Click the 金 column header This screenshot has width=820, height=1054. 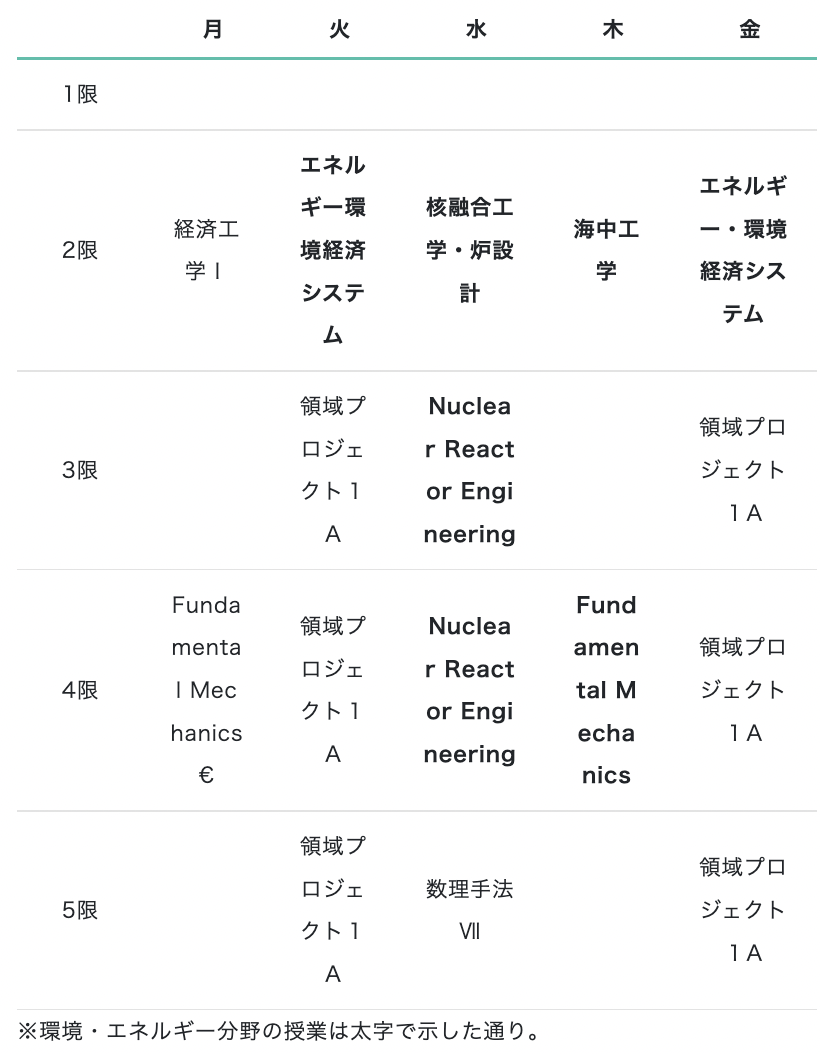(x=749, y=29)
